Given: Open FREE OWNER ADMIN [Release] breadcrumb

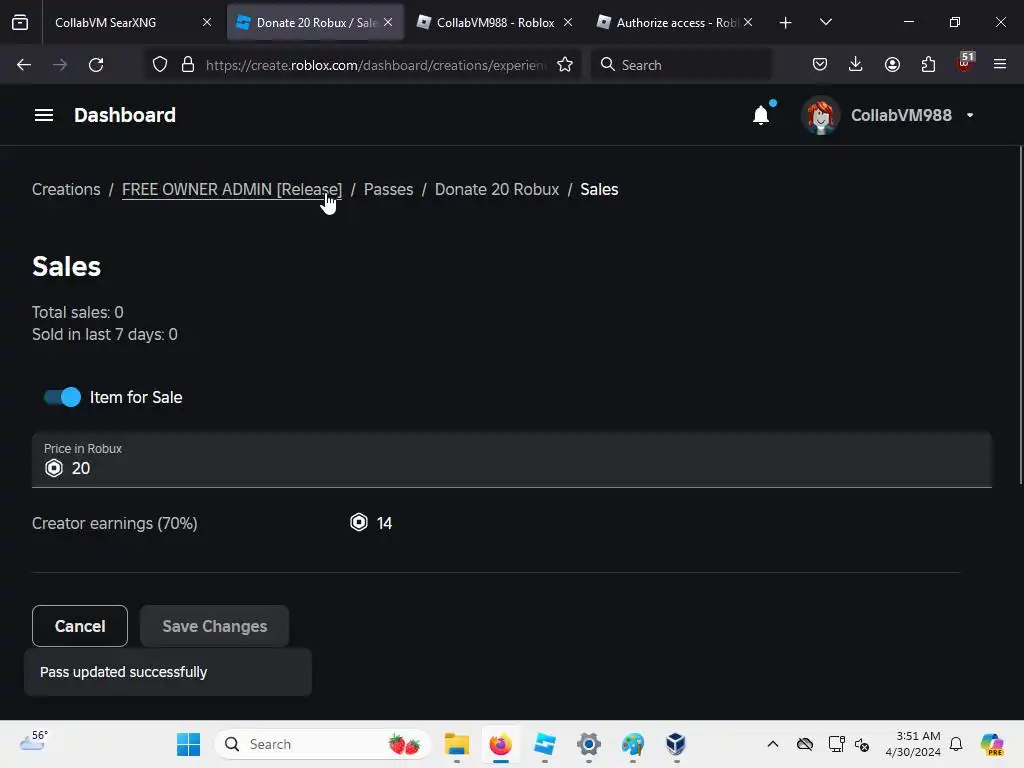Looking at the screenshot, I should (x=232, y=189).
